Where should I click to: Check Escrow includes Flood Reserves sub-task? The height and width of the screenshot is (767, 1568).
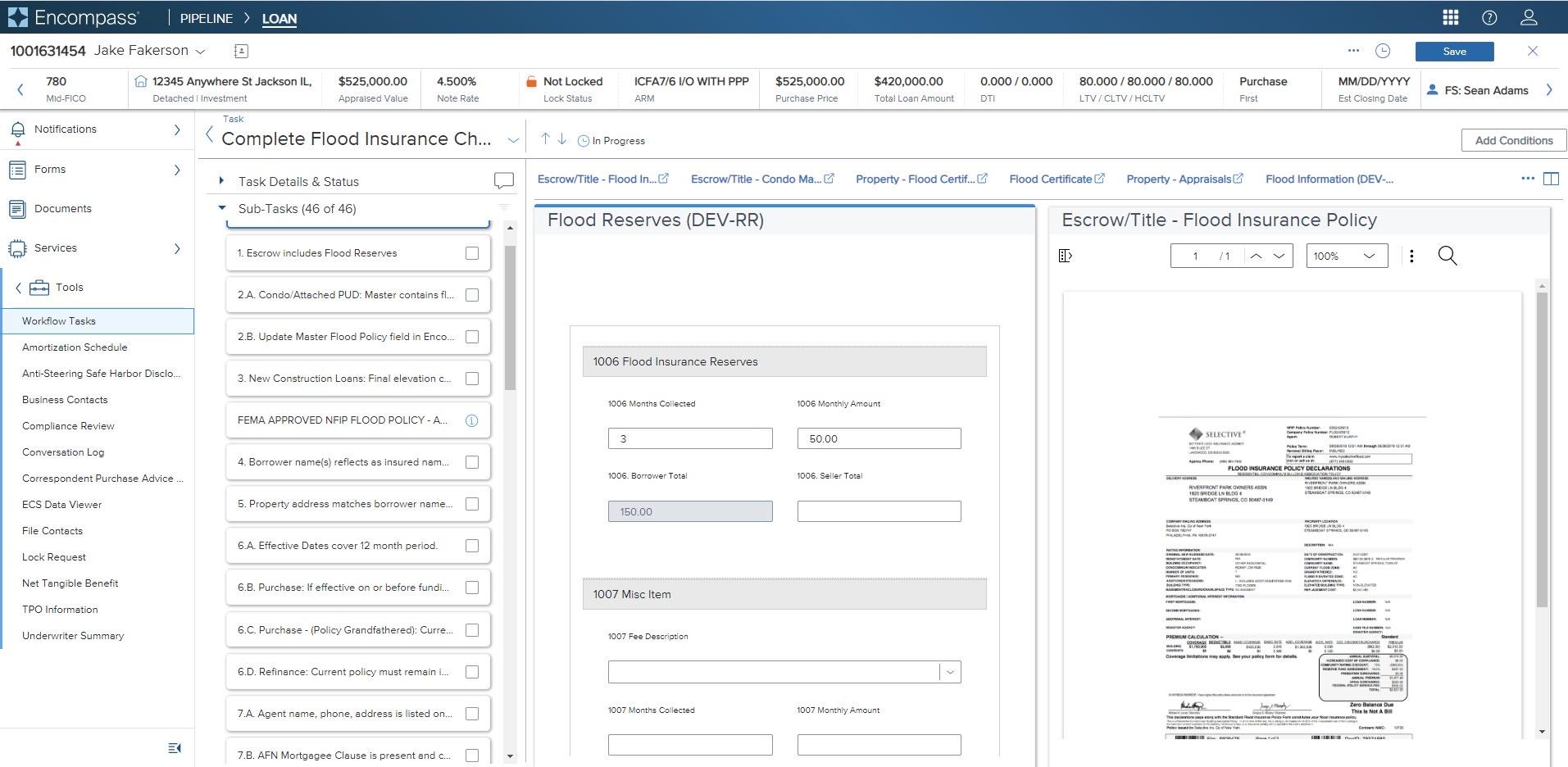tap(472, 253)
